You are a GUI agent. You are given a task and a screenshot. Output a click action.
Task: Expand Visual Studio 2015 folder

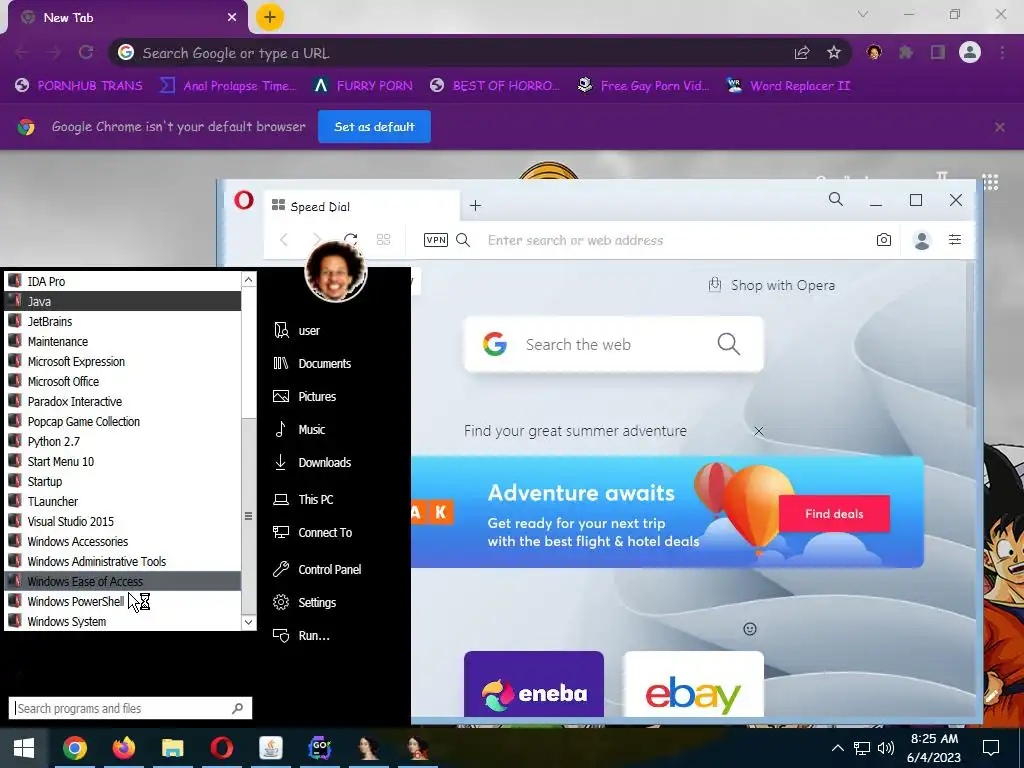tap(123, 521)
